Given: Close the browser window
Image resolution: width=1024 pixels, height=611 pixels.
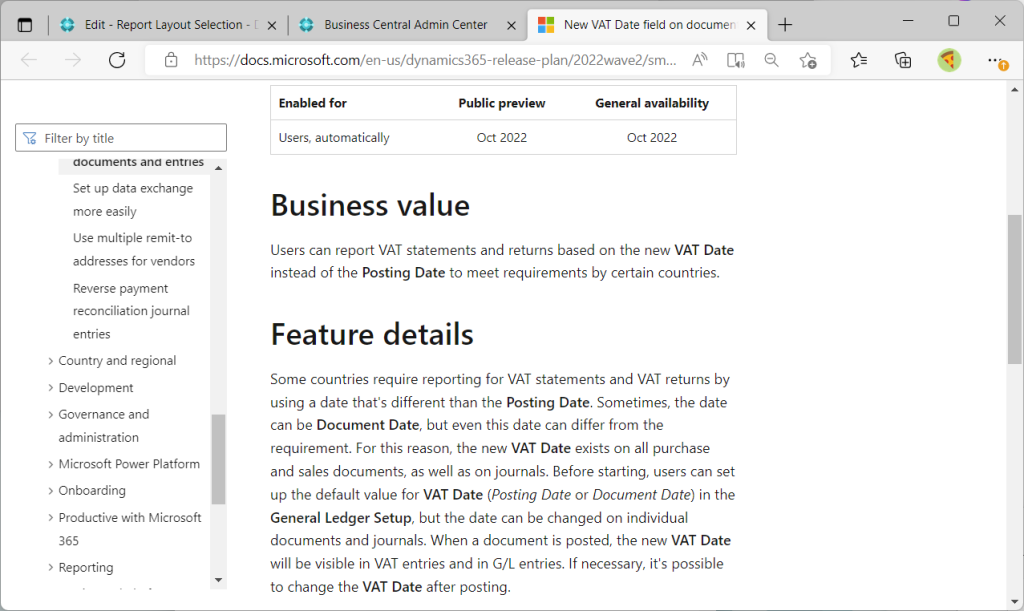Looking at the screenshot, I should pyautogui.click(x=1000, y=21).
